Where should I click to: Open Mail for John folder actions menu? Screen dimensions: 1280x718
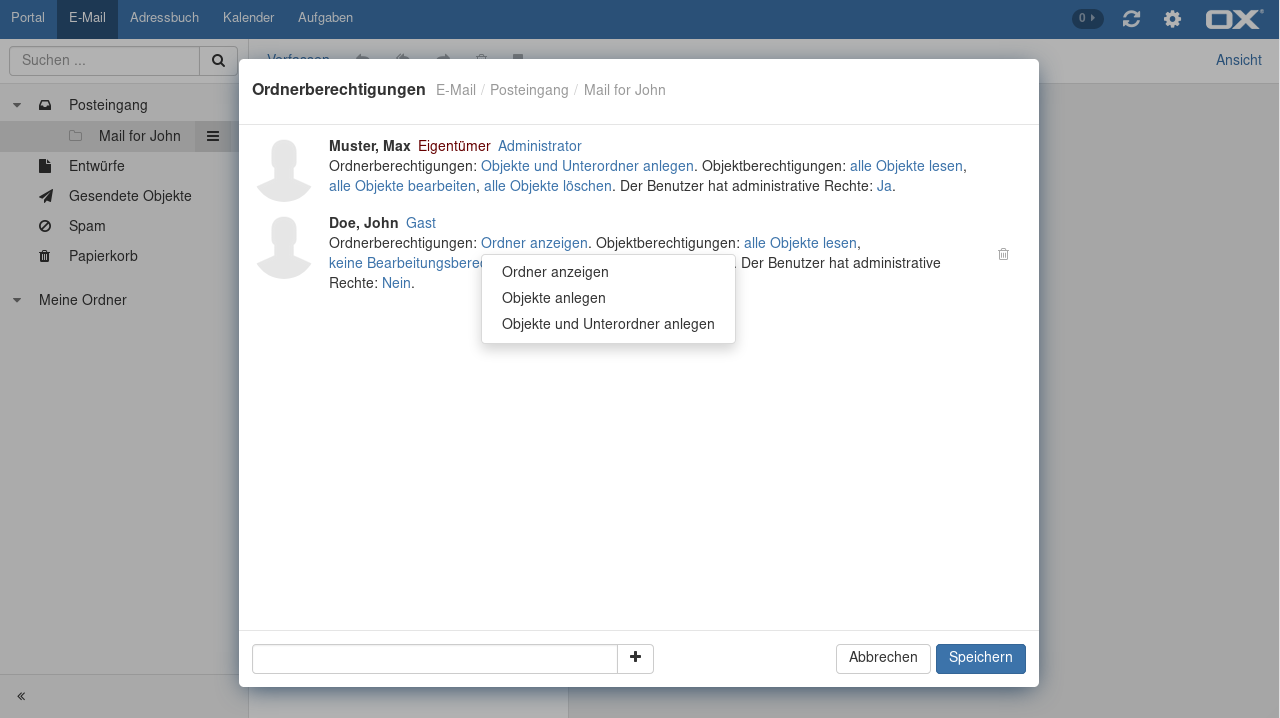(213, 136)
